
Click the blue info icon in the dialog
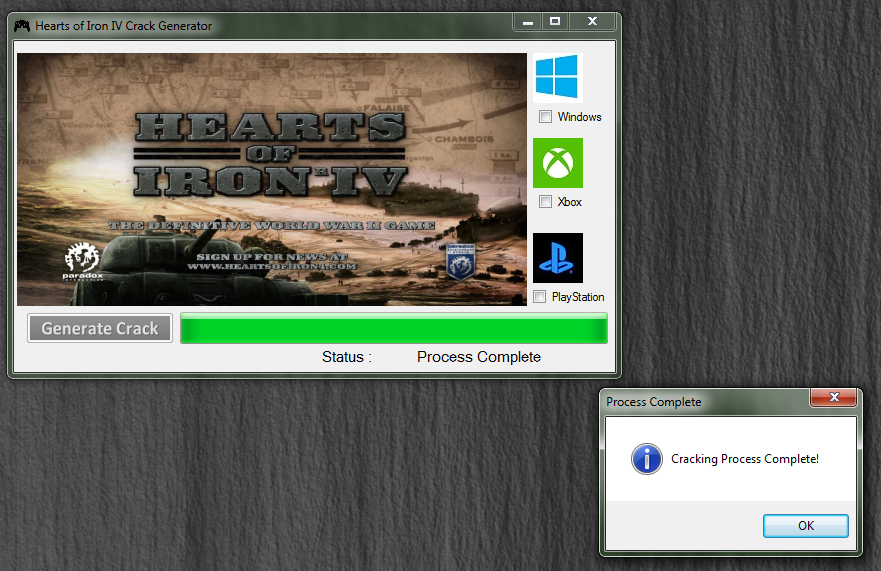point(647,459)
